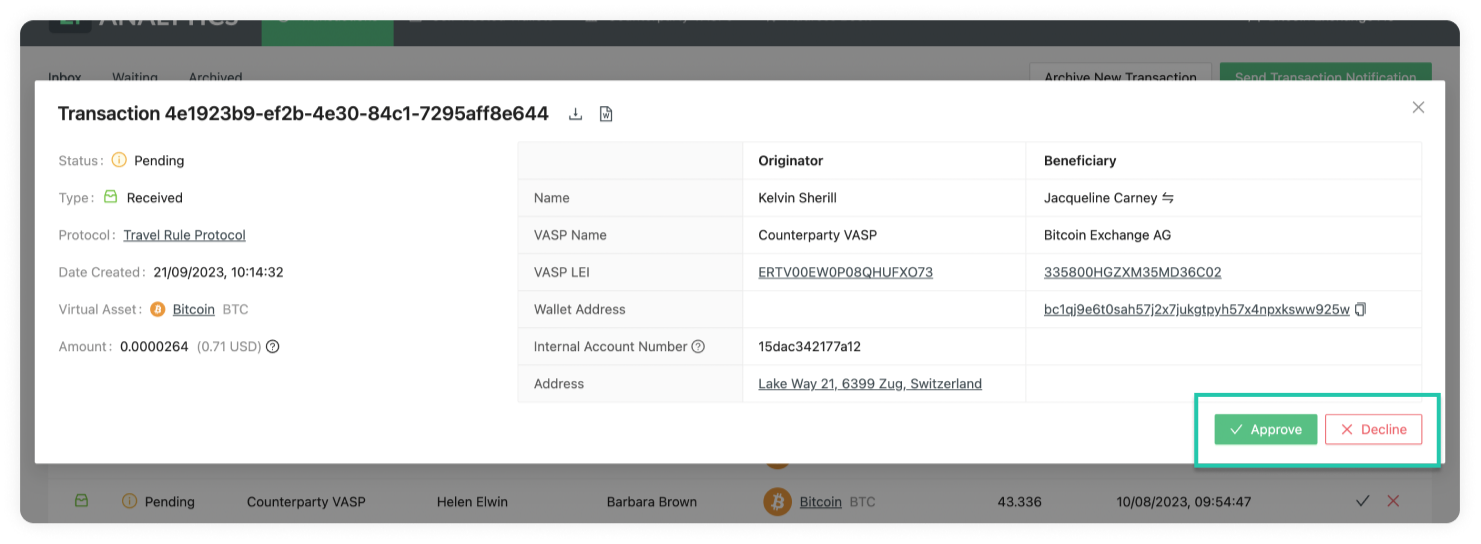Click the download transaction icon
The width and height of the screenshot is (1481, 544).
(x=575, y=114)
